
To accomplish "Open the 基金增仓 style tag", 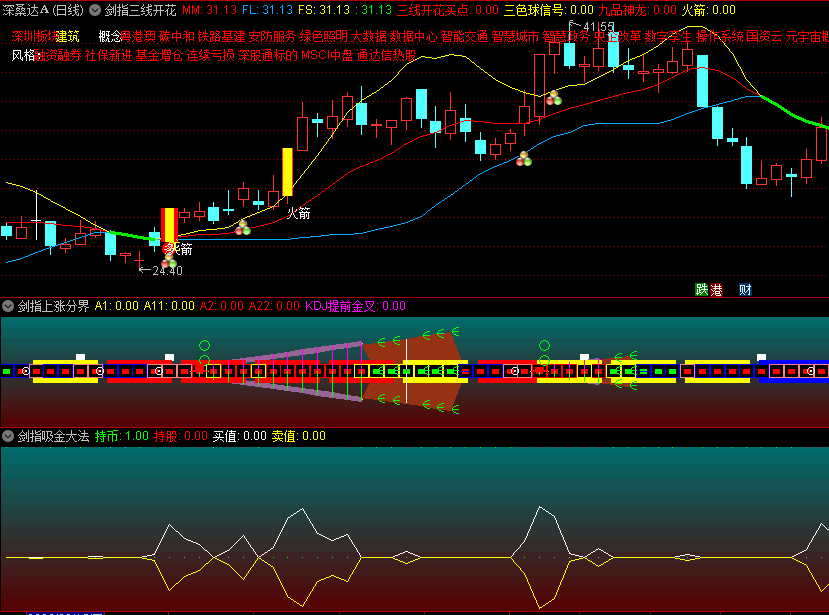I will coord(159,55).
